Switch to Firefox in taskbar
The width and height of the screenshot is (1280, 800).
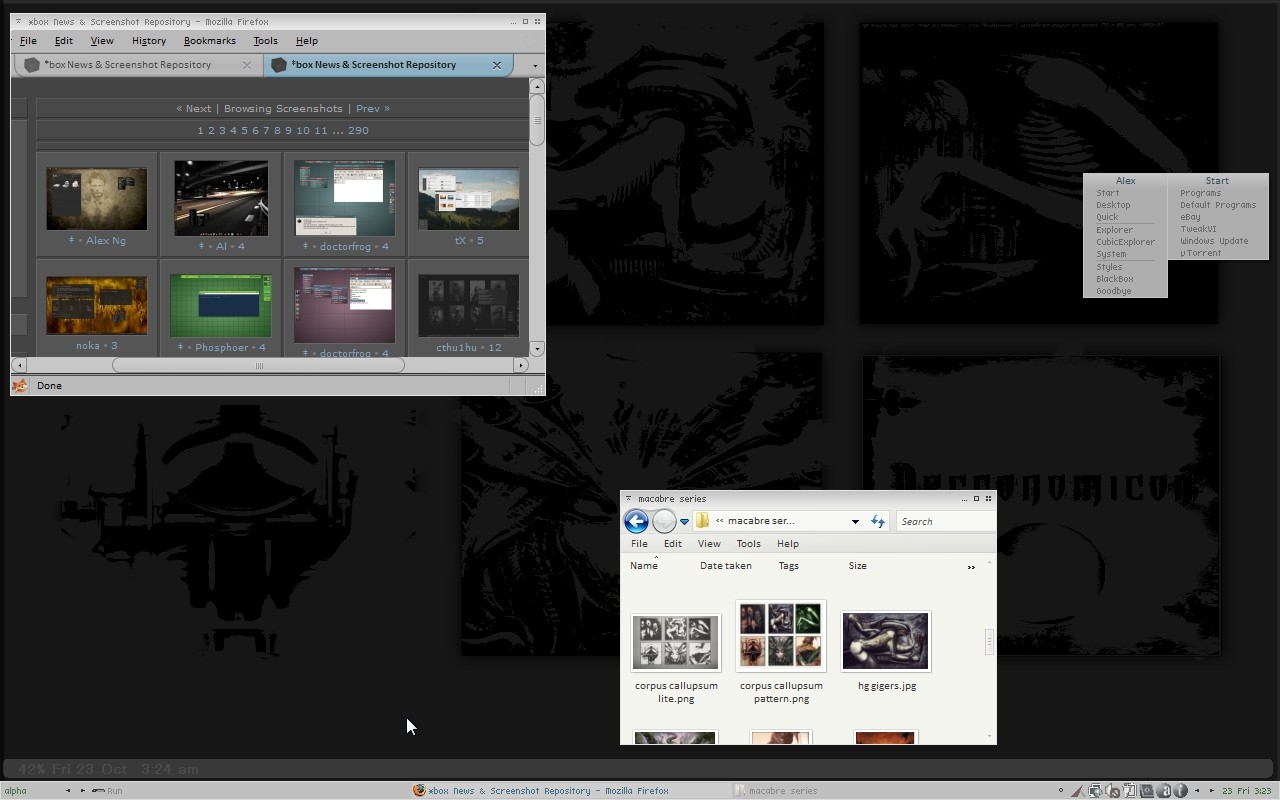coord(541,790)
